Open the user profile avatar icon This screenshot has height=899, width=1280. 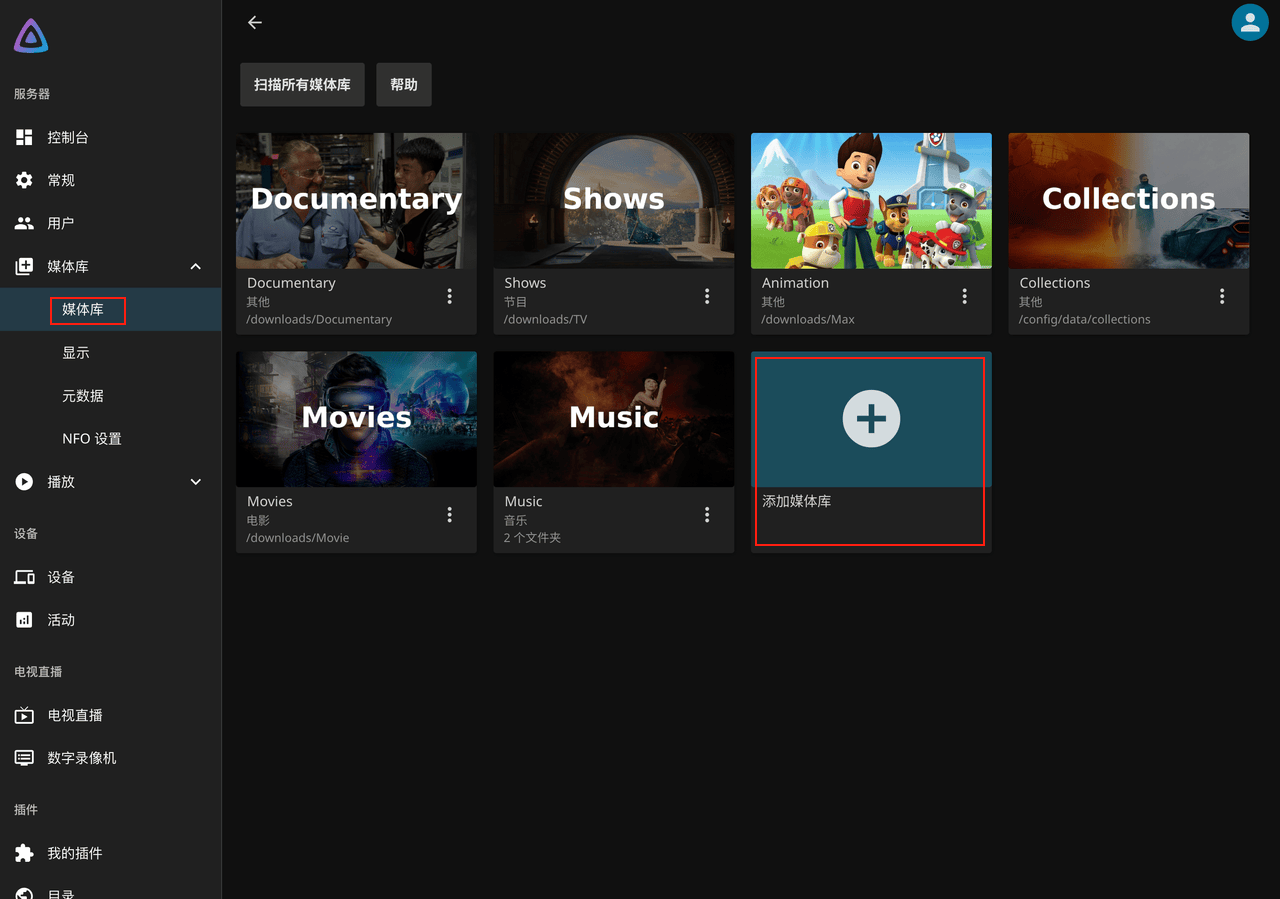1250,22
